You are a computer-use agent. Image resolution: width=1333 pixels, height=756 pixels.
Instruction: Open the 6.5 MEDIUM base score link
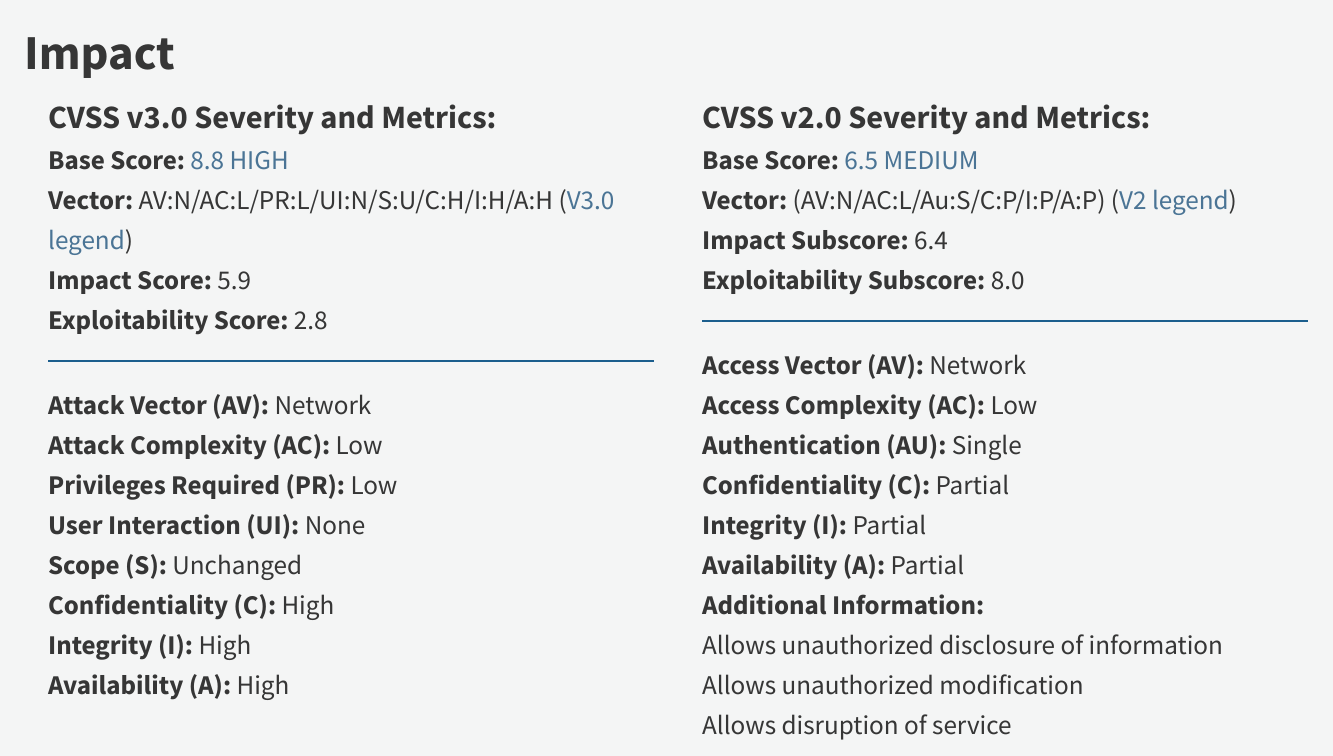911,160
